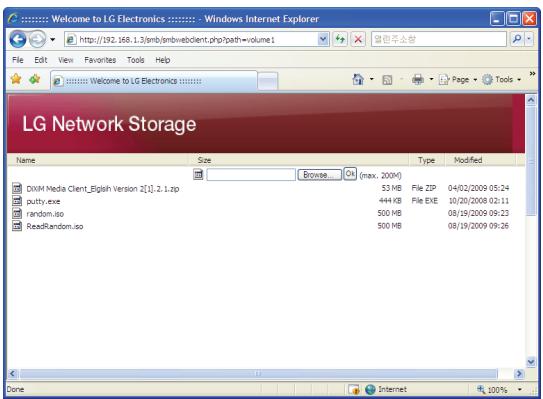Viewport: 543px width, 399px height.
Task: Click horizontal scrollbar right arrow
Action: click(519, 373)
